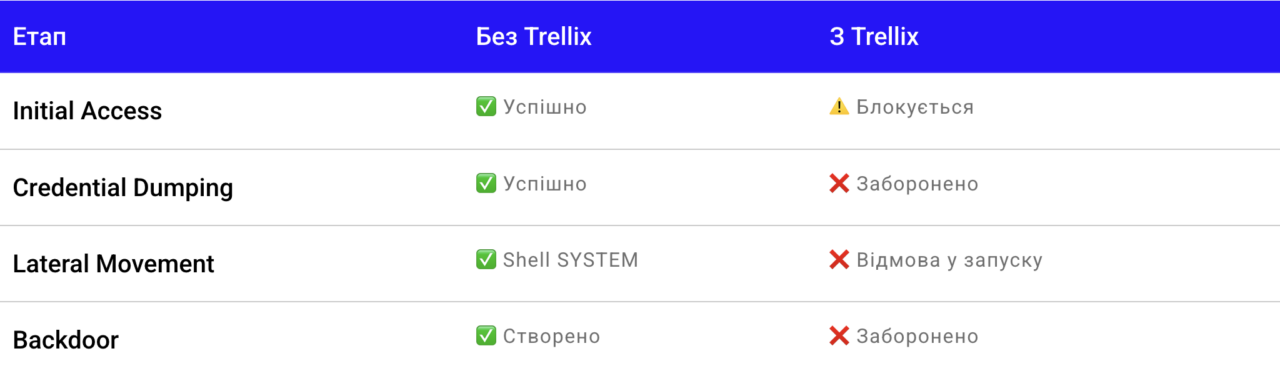The height and width of the screenshot is (366, 1280).
Task: Click the Відмова у запуску text
Action: click(949, 260)
